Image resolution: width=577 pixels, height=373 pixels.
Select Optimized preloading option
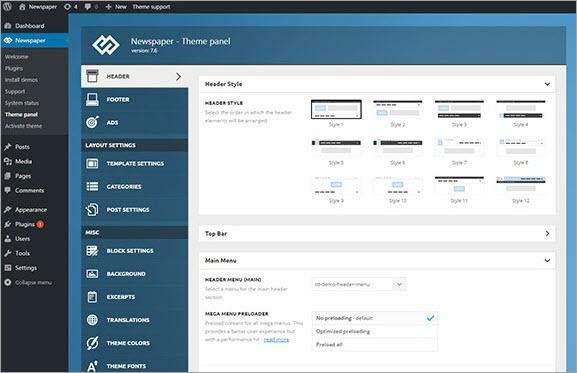point(375,331)
